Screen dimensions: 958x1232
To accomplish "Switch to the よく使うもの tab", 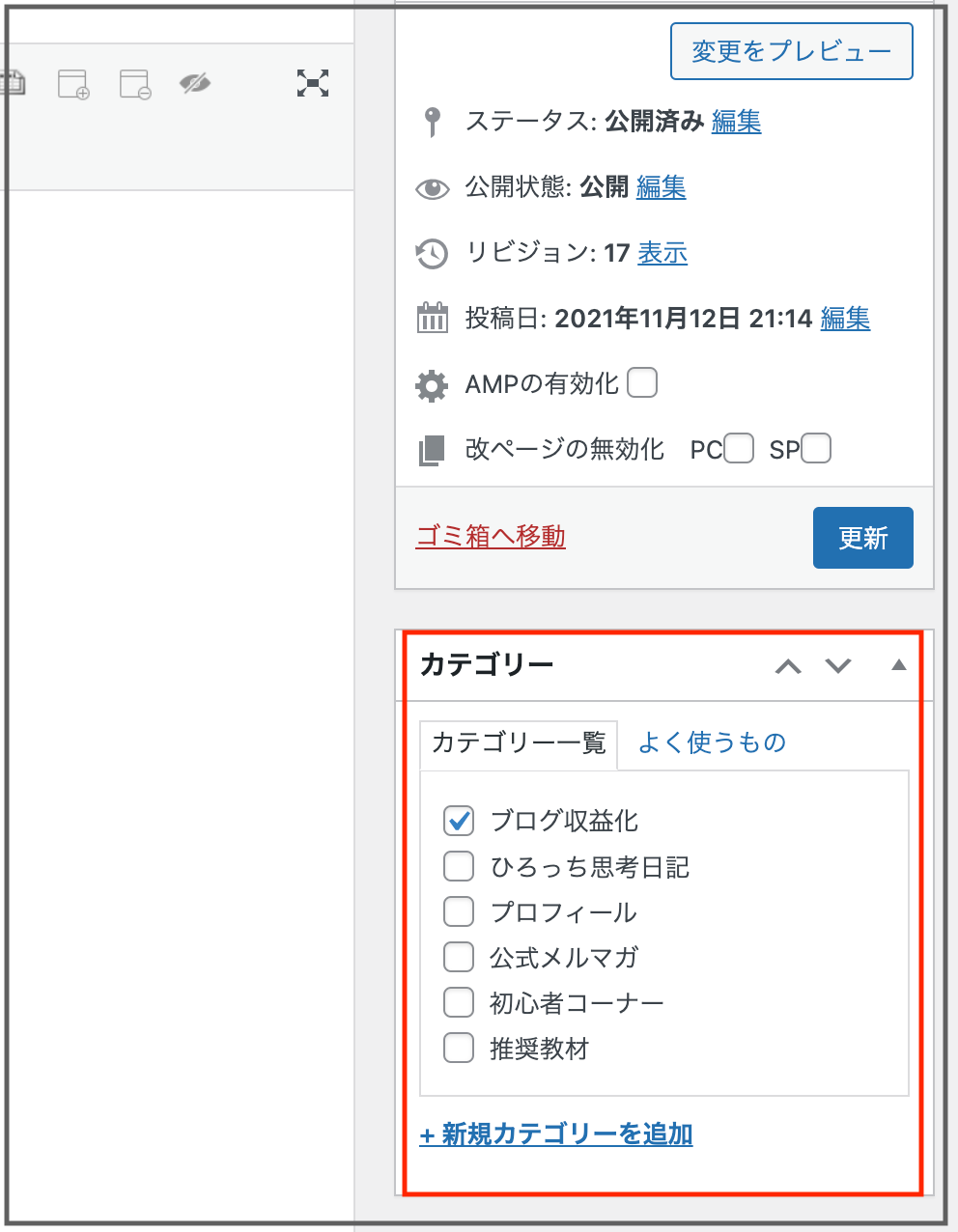I will coord(712,742).
